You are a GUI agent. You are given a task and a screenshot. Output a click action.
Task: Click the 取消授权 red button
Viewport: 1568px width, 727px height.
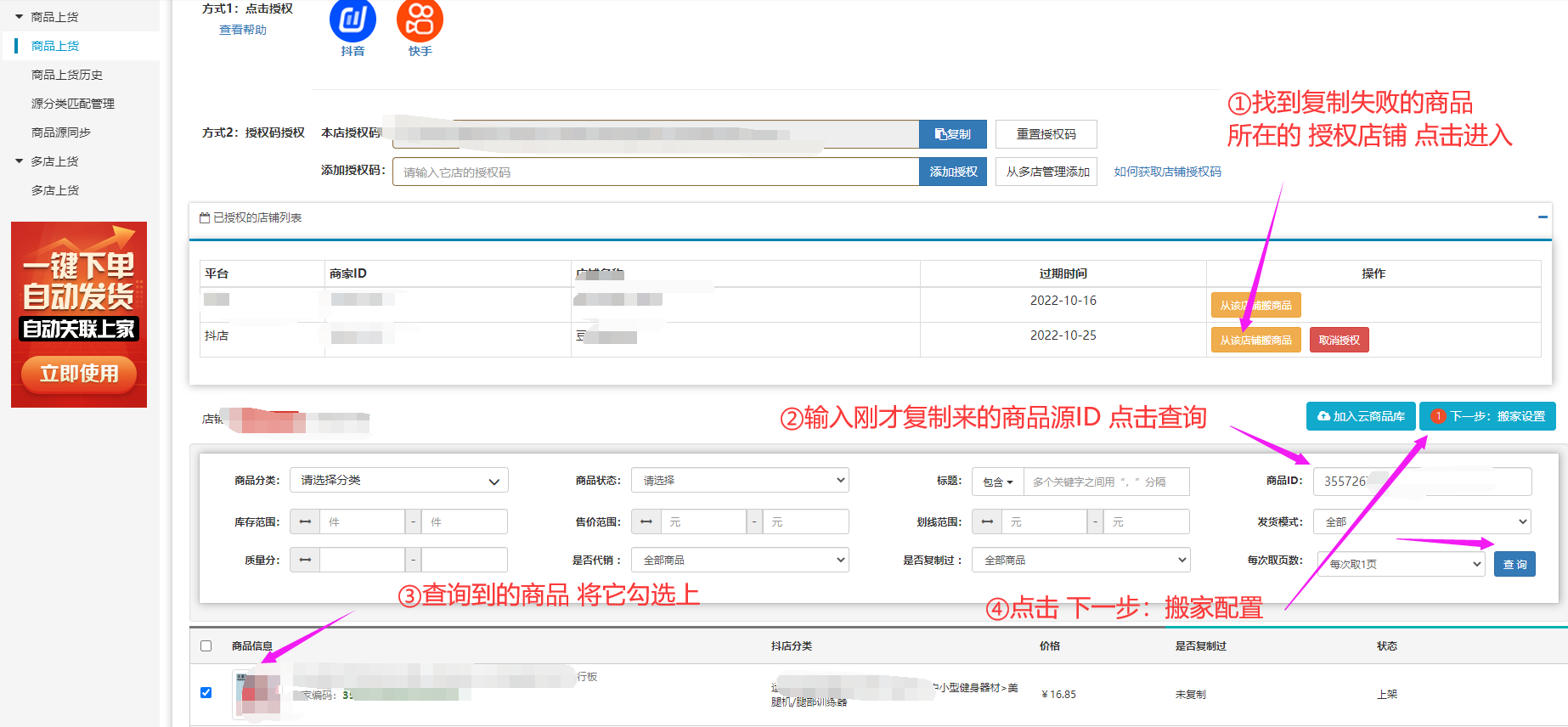point(1339,340)
